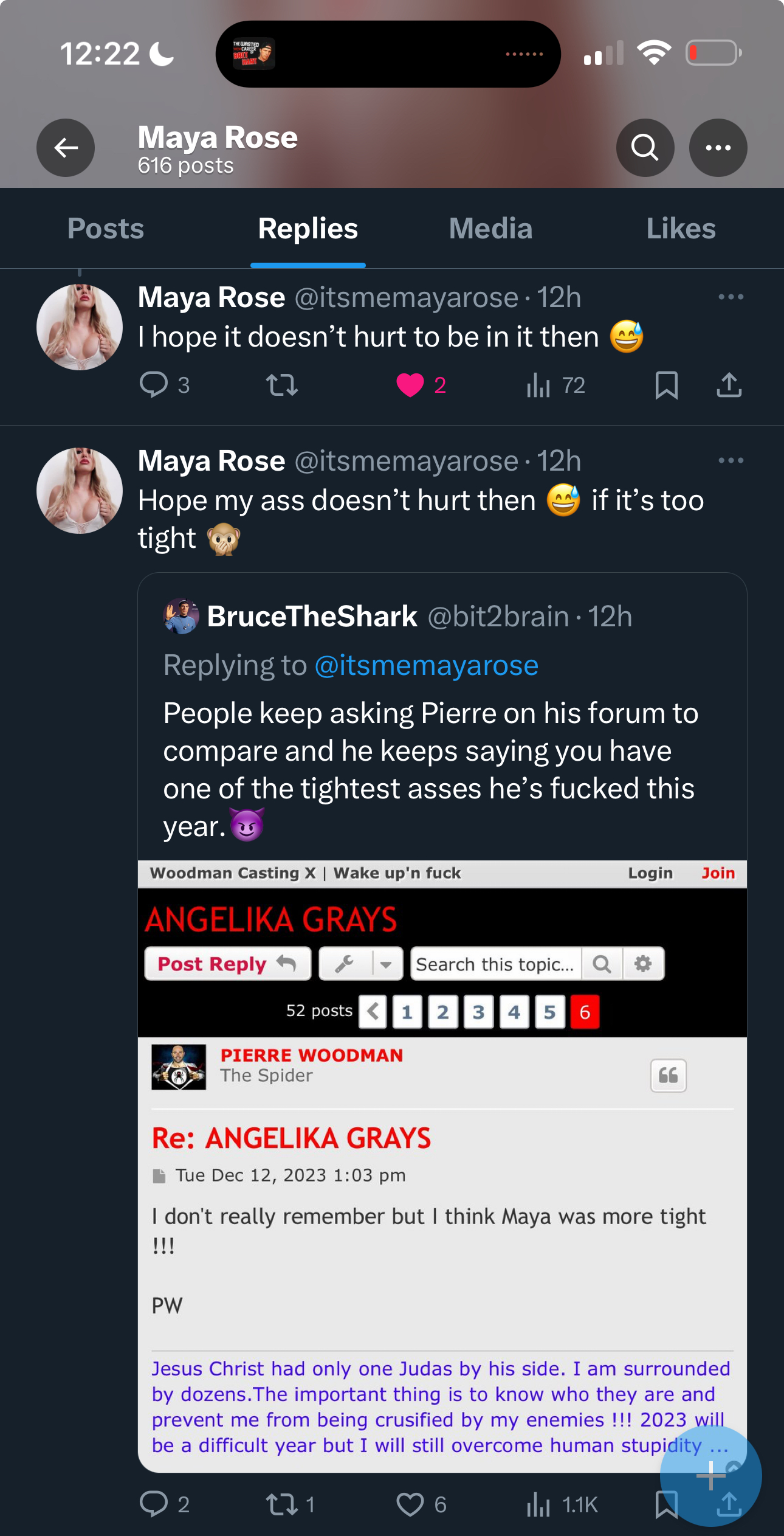The image size is (784, 1536).
Task: Expand the wrench tool dropdown arrow
Action: [385, 964]
